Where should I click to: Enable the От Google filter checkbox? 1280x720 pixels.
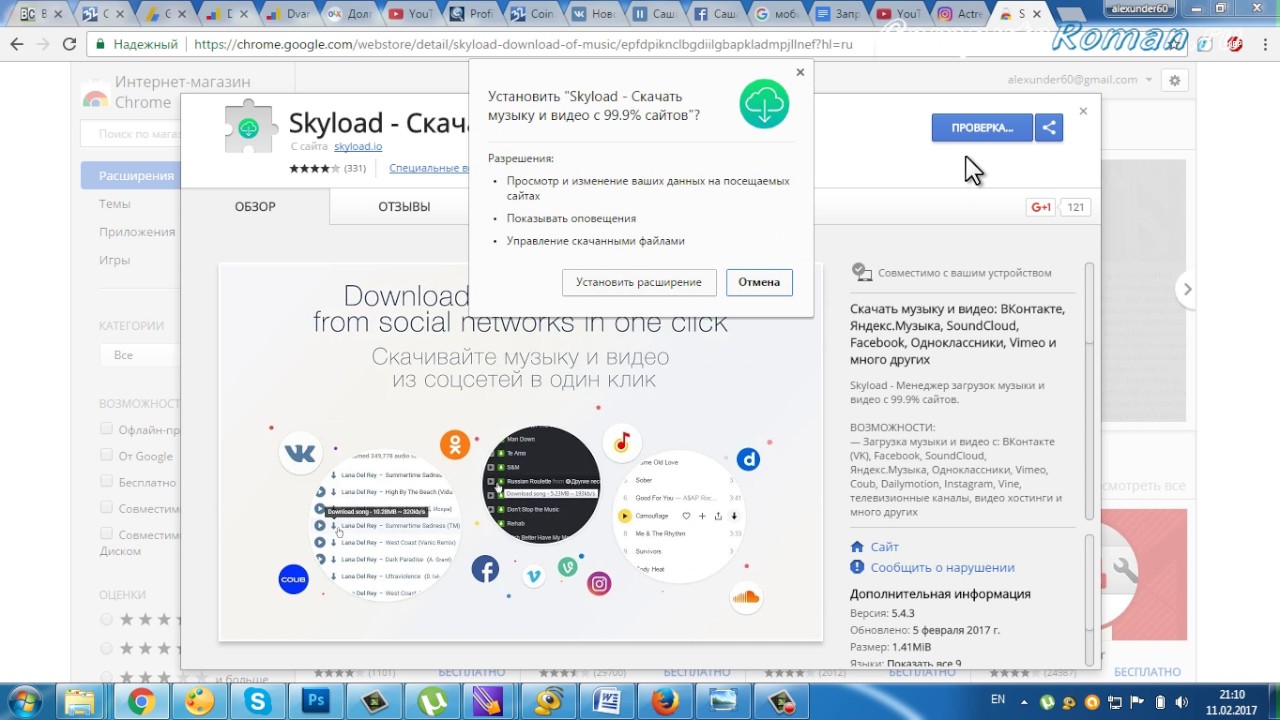point(106,455)
